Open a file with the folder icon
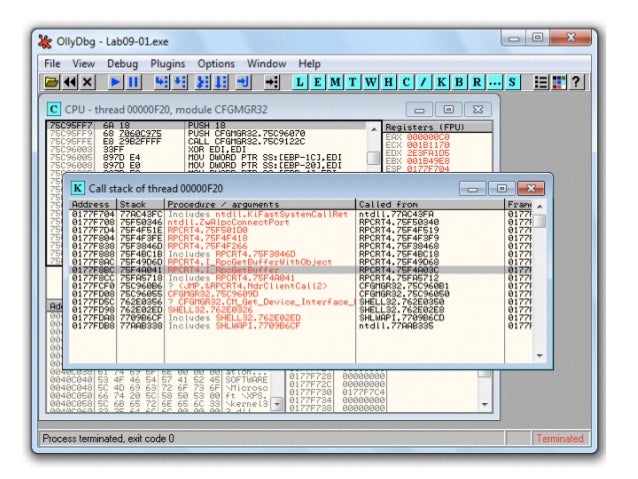This screenshot has height=479, width=638. click(51, 82)
